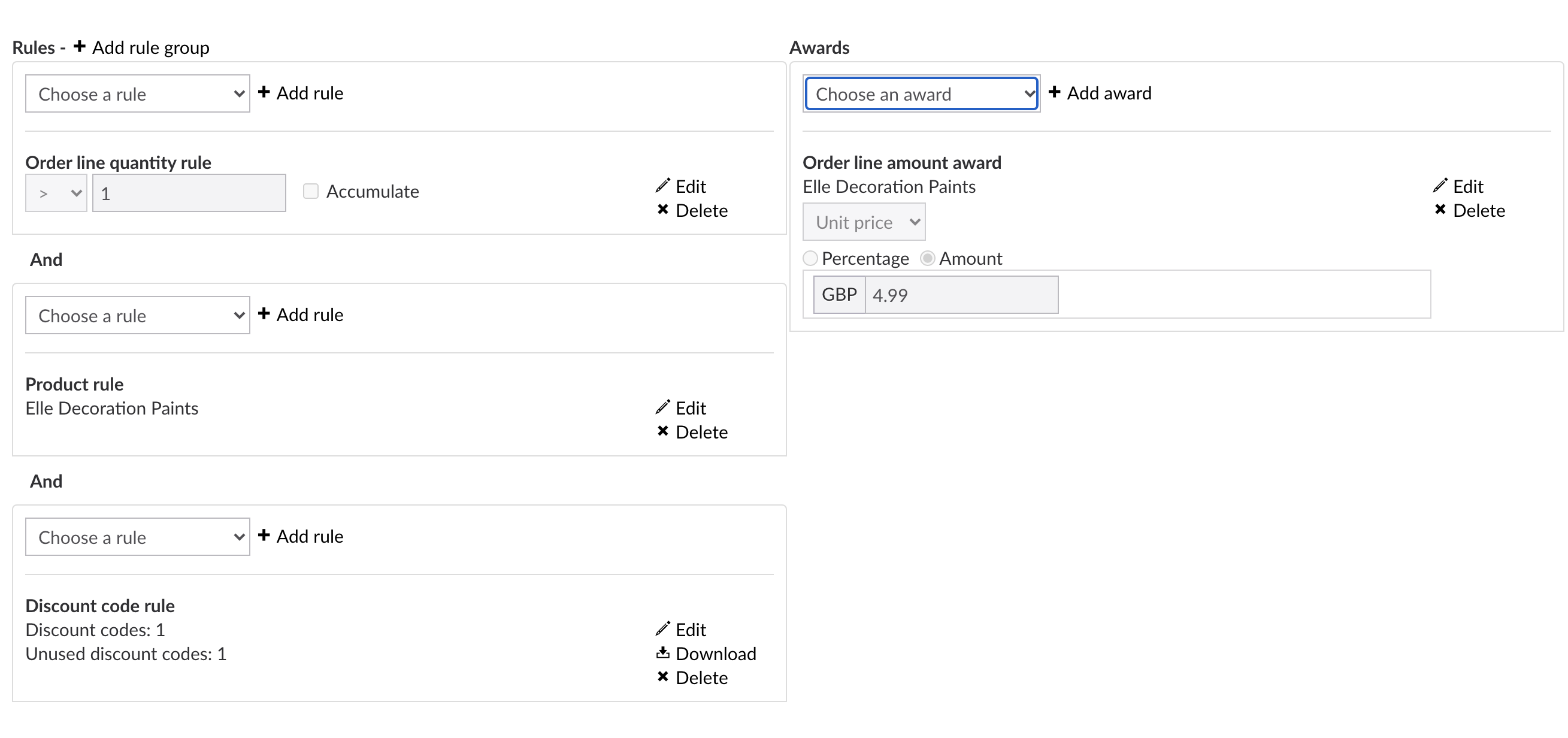Click Edit text for Product rule
This screenshot has width=1568, height=738.
click(691, 408)
